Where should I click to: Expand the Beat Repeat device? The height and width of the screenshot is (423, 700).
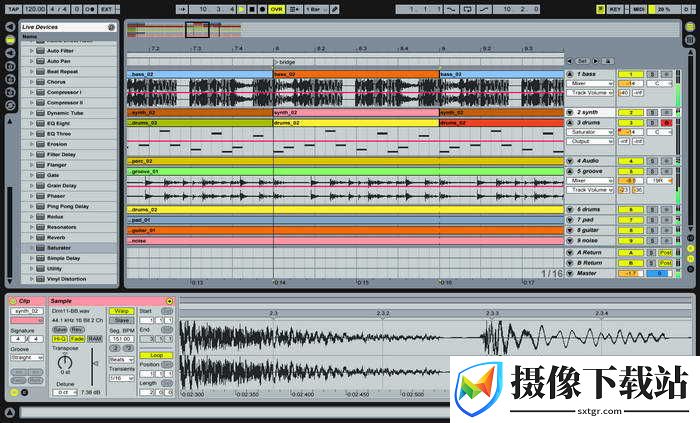pos(31,71)
